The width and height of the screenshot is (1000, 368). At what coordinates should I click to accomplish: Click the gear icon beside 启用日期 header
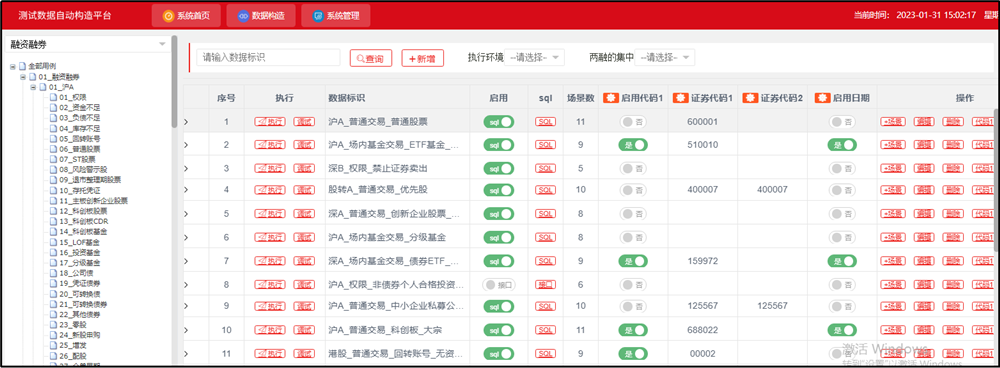(822, 98)
